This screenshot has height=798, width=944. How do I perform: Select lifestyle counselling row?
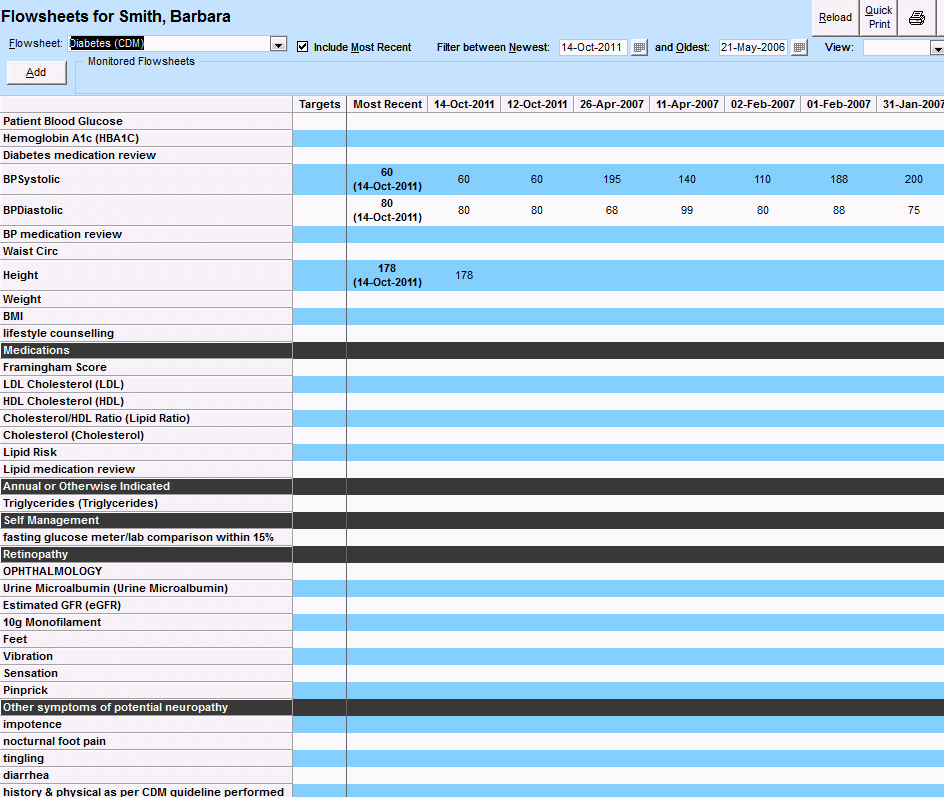pyautogui.click(x=146, y=333)
